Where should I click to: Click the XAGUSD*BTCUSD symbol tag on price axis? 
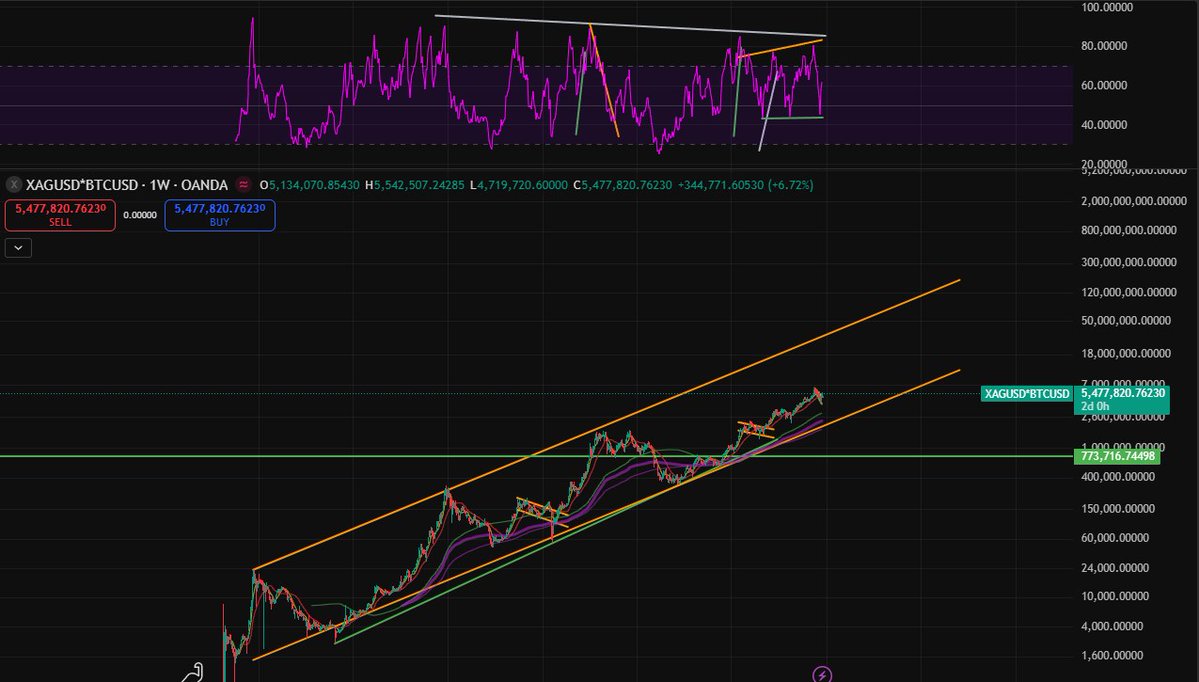coord(1027,394)
